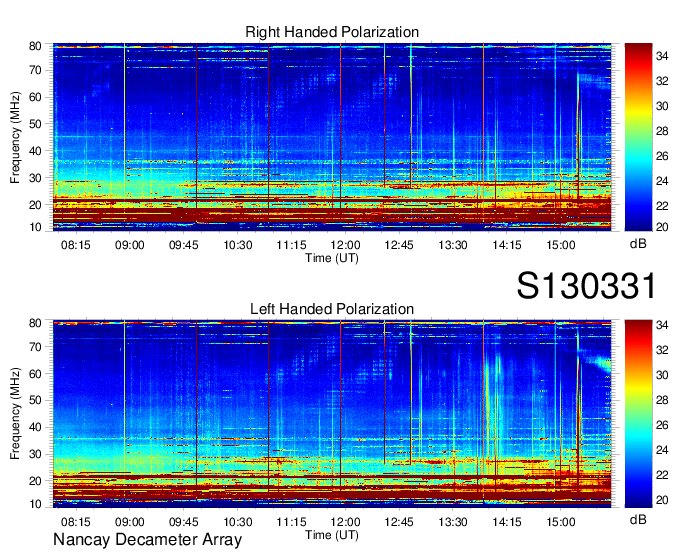Click the 'Frequency (MHz)' axis label on the lower plot
680x552 pixels.
(x=15, y=414)
